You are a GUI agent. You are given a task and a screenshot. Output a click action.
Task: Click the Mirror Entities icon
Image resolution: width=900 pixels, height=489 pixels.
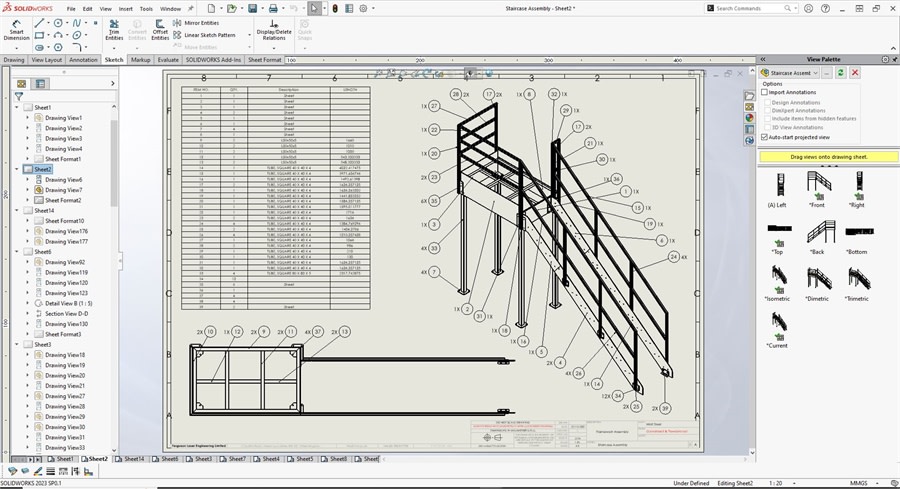coord(178,22)
